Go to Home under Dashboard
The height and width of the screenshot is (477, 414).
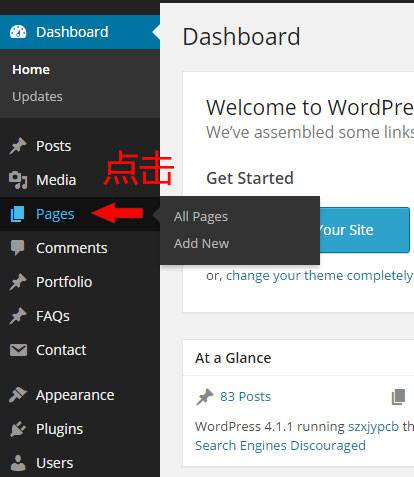click(x=31, y=70)
